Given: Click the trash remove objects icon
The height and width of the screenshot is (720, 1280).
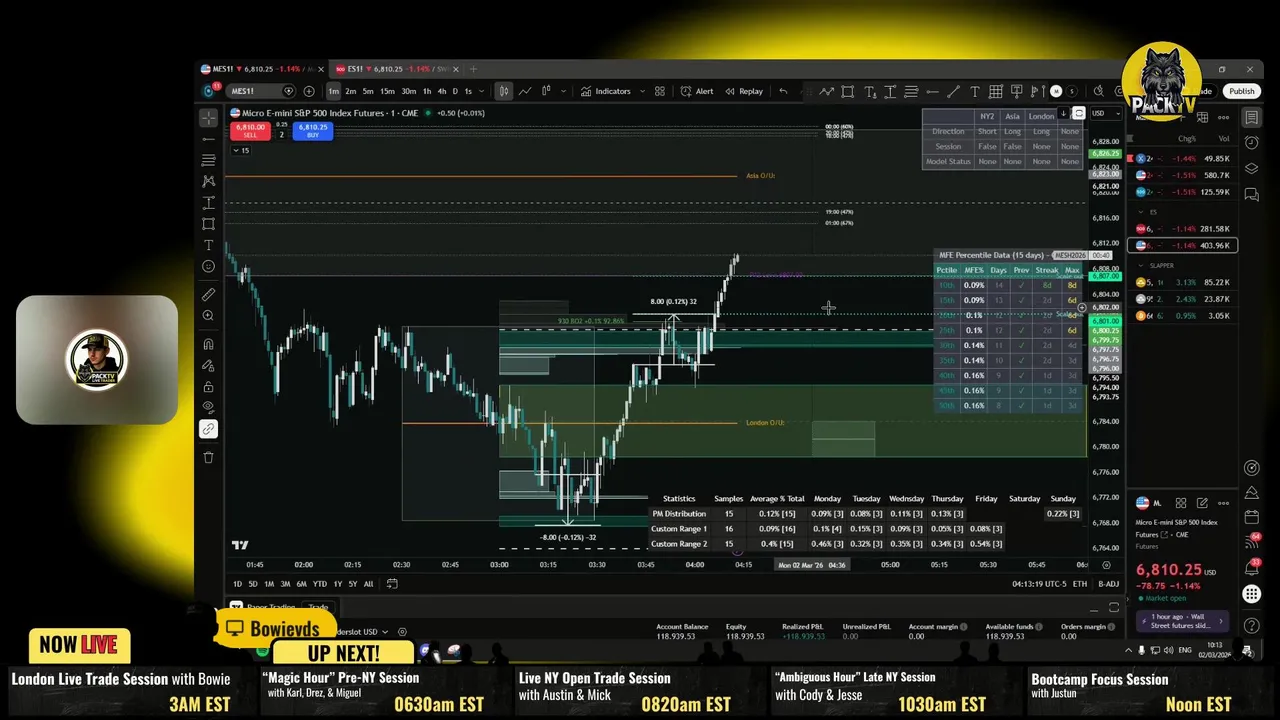Looking at the screenshot, I should (x=208, y=457).
